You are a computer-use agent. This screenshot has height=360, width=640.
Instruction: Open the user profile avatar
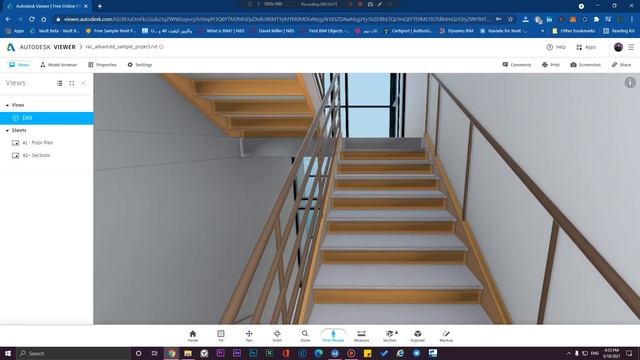pos(618,47)
